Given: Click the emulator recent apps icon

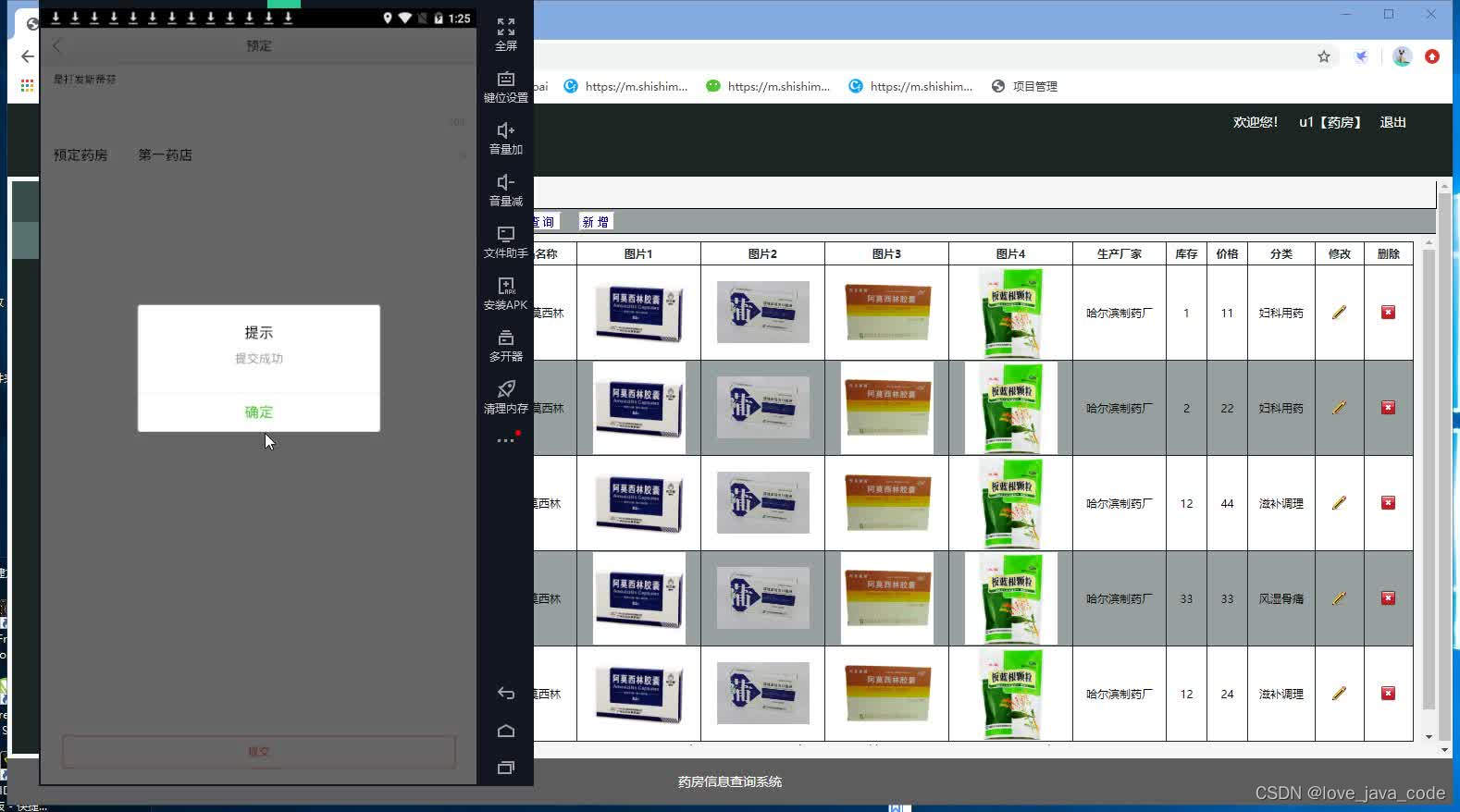Looking at the screenshot, I should tap(505, 768).
